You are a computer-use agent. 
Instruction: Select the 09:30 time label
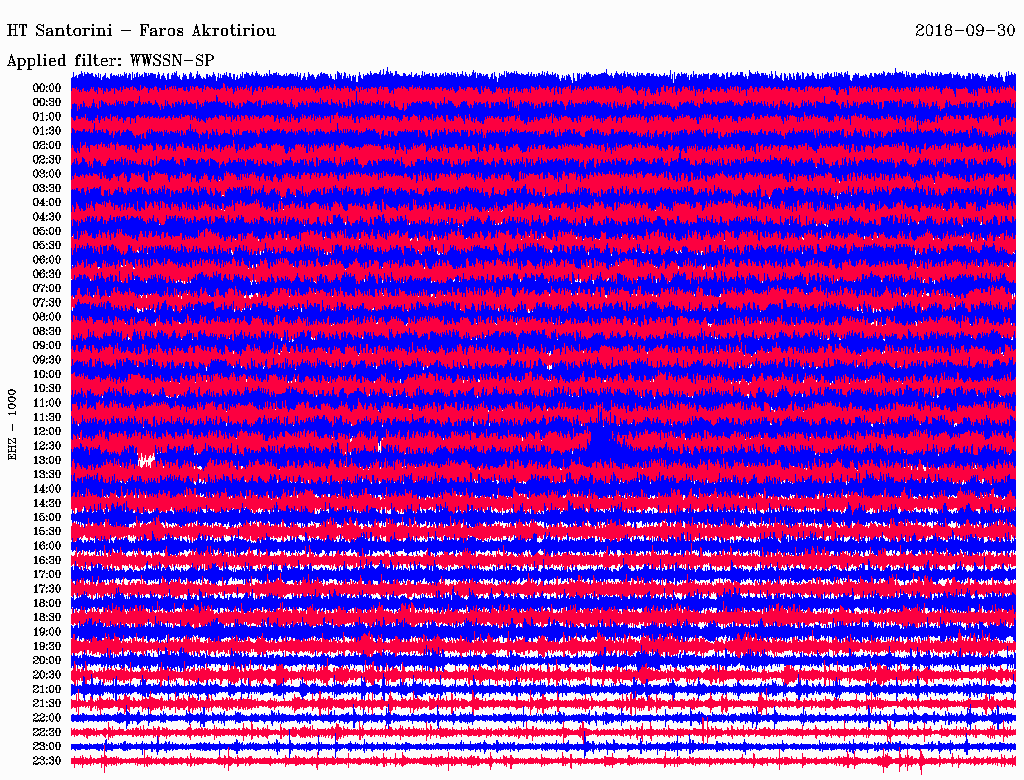47,359
